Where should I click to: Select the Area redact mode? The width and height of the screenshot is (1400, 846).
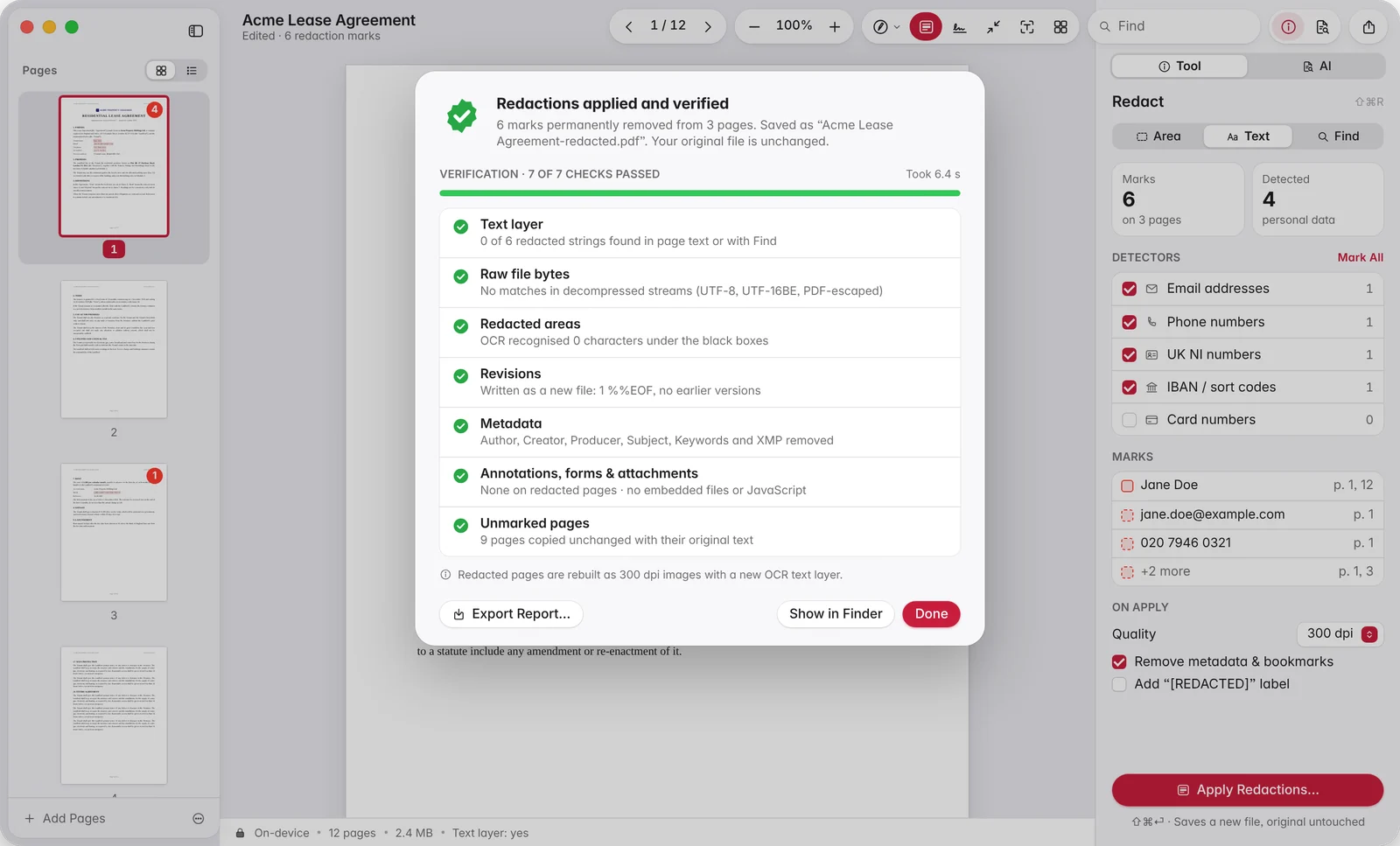(x=1158, y=136)
